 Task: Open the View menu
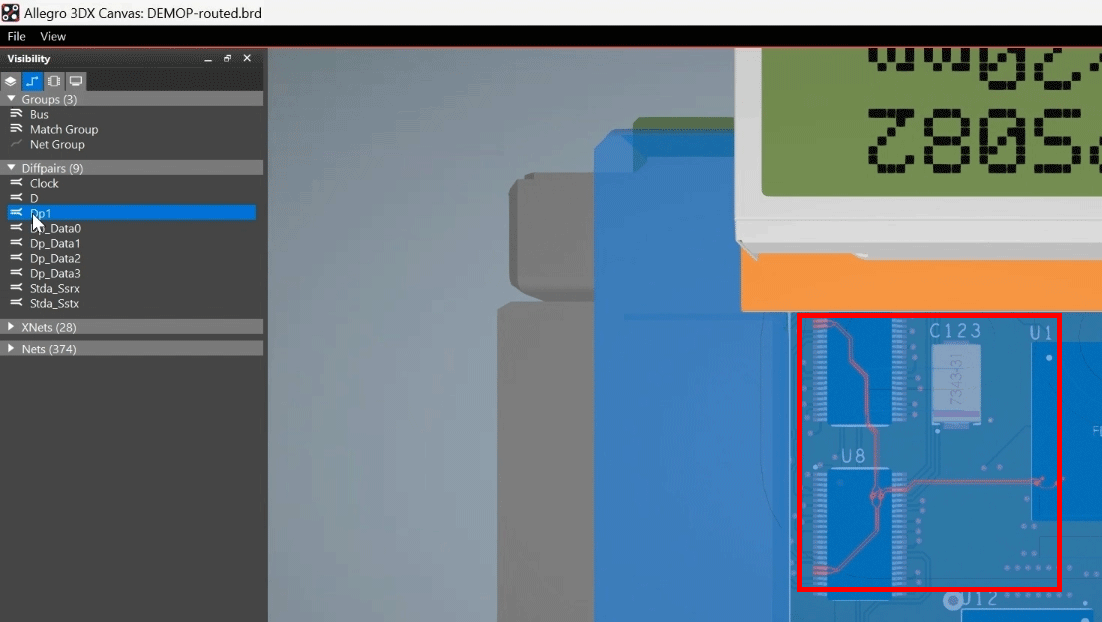tap(53, 37)
